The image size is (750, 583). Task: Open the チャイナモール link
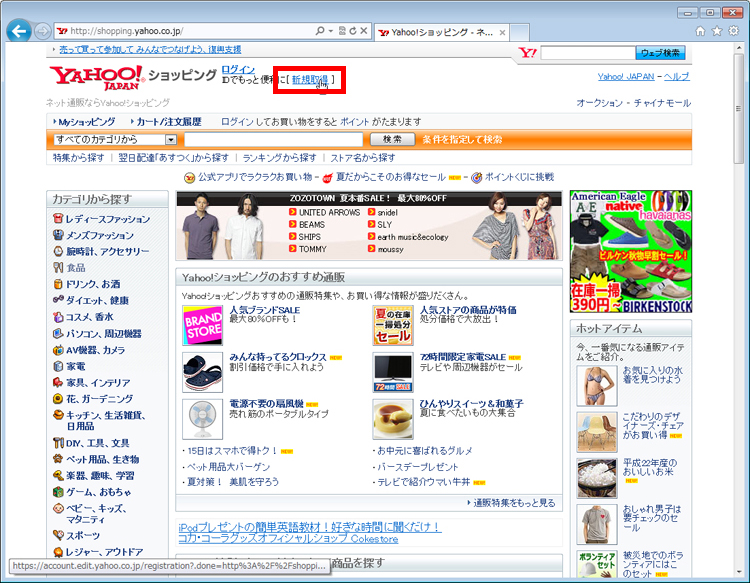(x=662, y=103)
